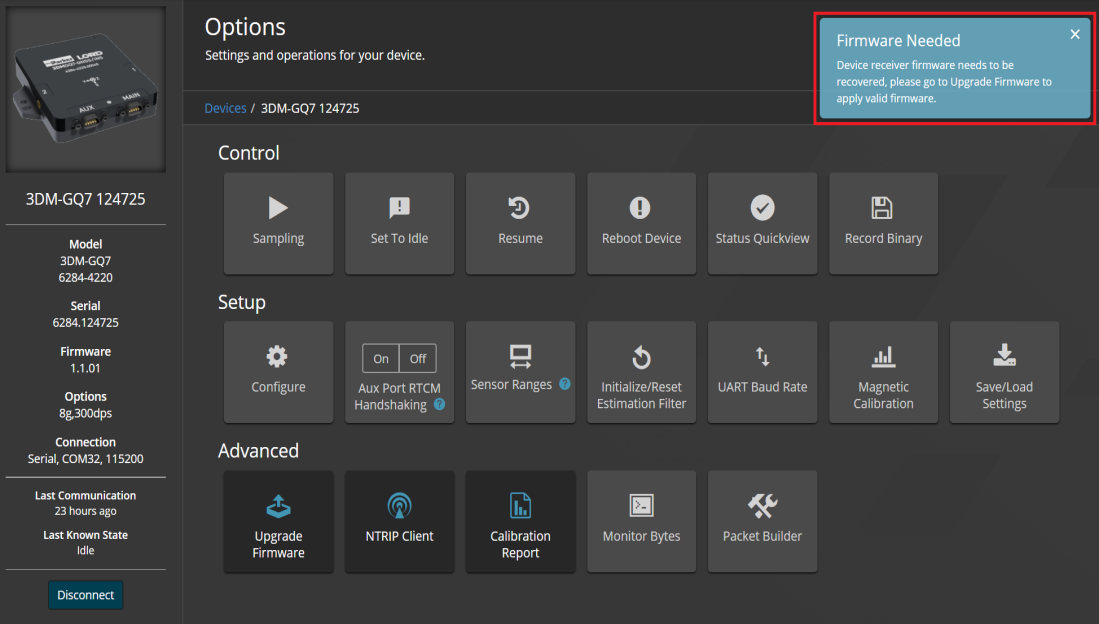1099x624 pixels.
Task: Click the '3DM-GQ7 124725' breadcrumb text
Action: click(x=310, y=108)
